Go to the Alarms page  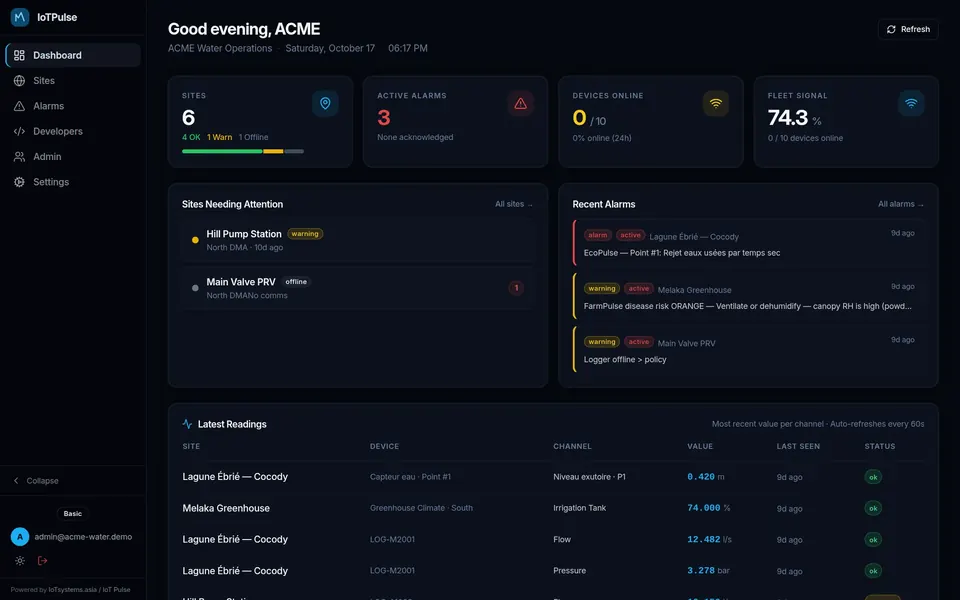click(x=73, y=106)
